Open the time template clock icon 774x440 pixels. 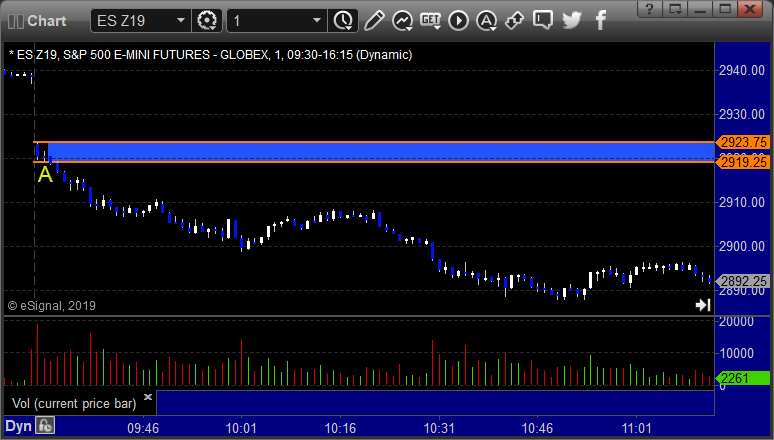[x=343, y=21]
